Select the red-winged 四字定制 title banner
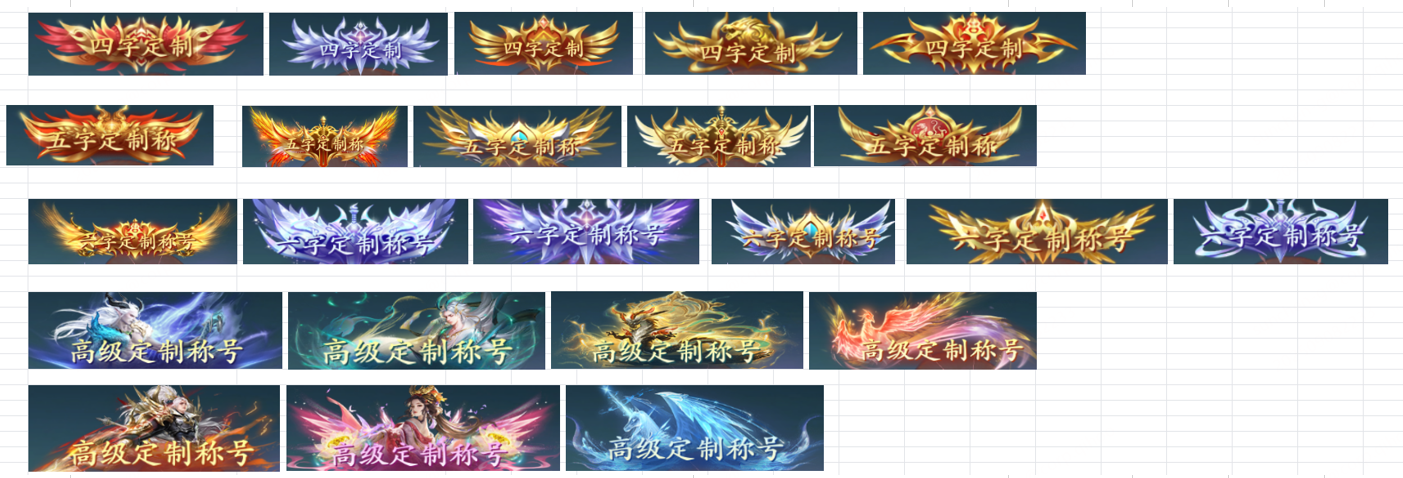 click(x=145, y=44)
